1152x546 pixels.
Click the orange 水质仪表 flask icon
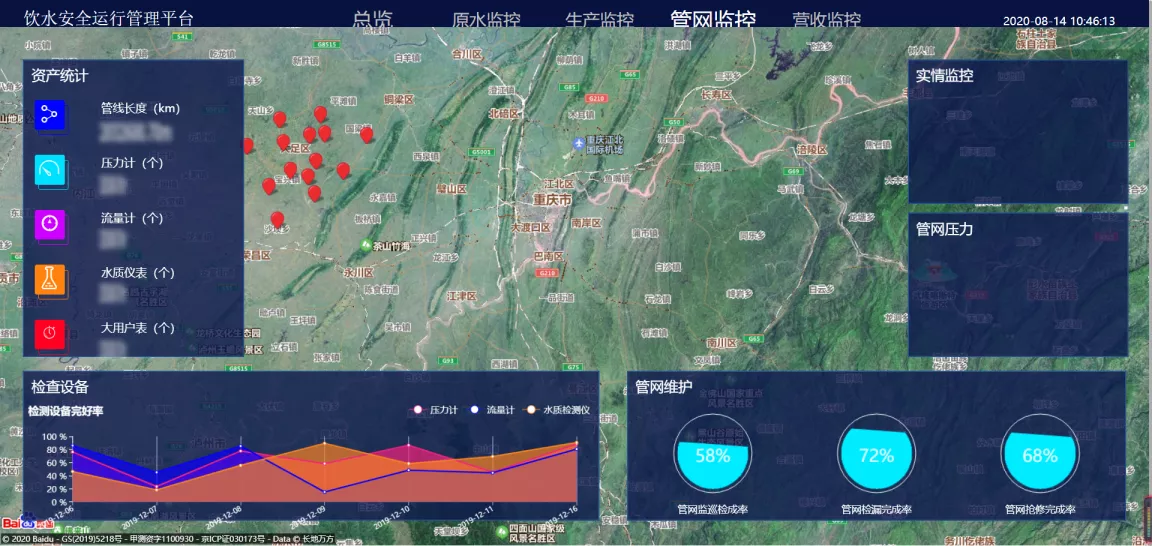coord(50,279)
